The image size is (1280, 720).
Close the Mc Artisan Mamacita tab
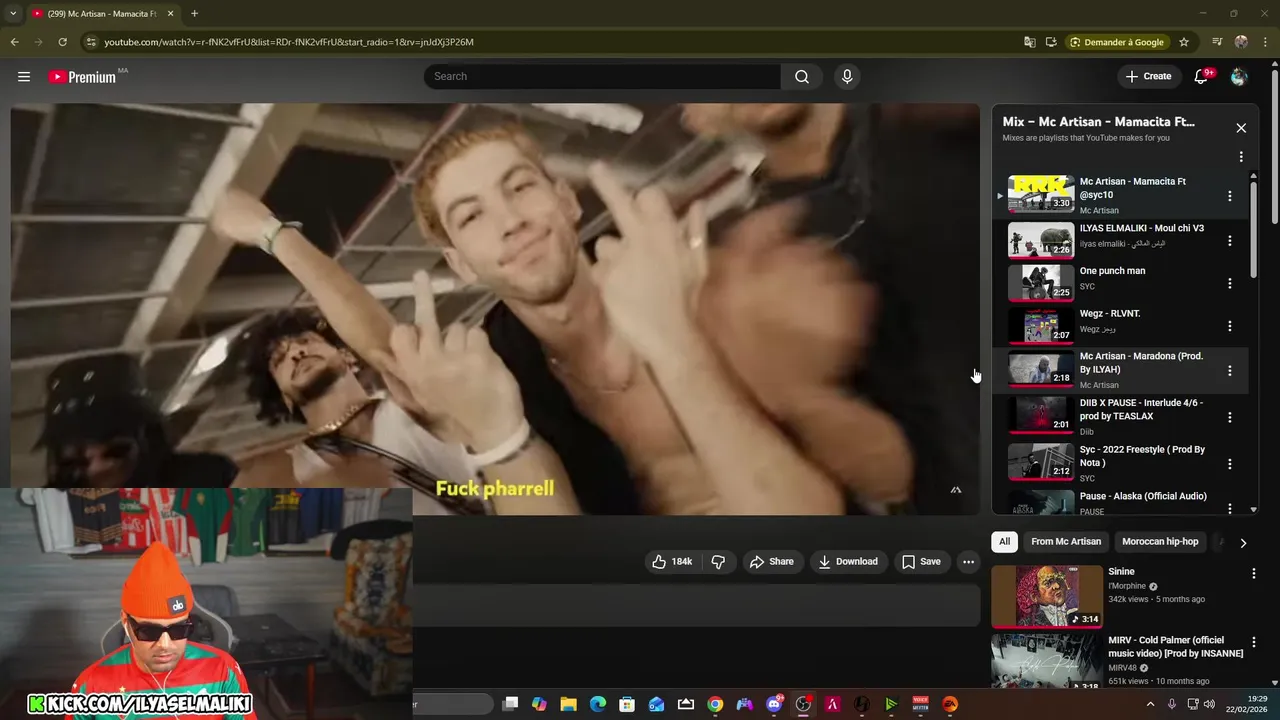click(x=170, y=14)
